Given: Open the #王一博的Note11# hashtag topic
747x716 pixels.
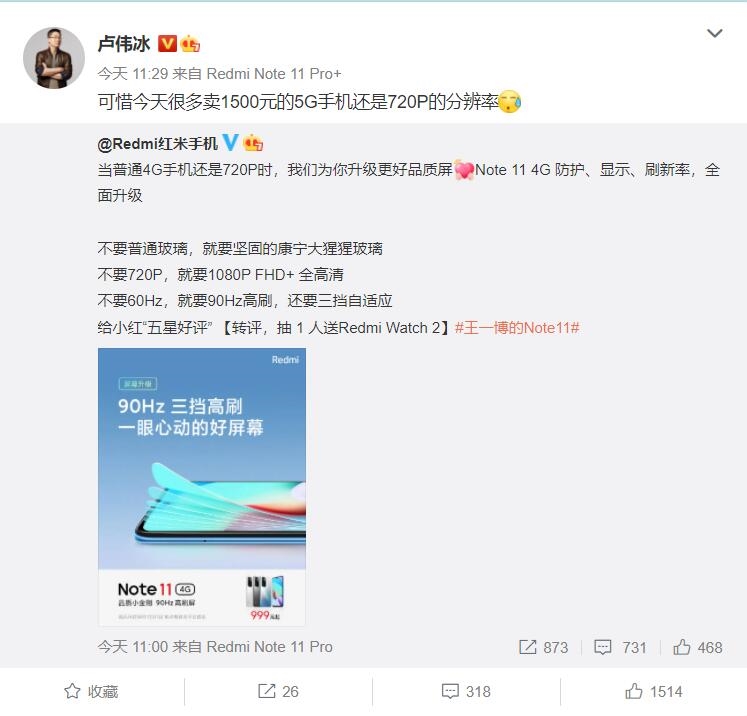Looking at the screenshot, I should coord(517,328).
